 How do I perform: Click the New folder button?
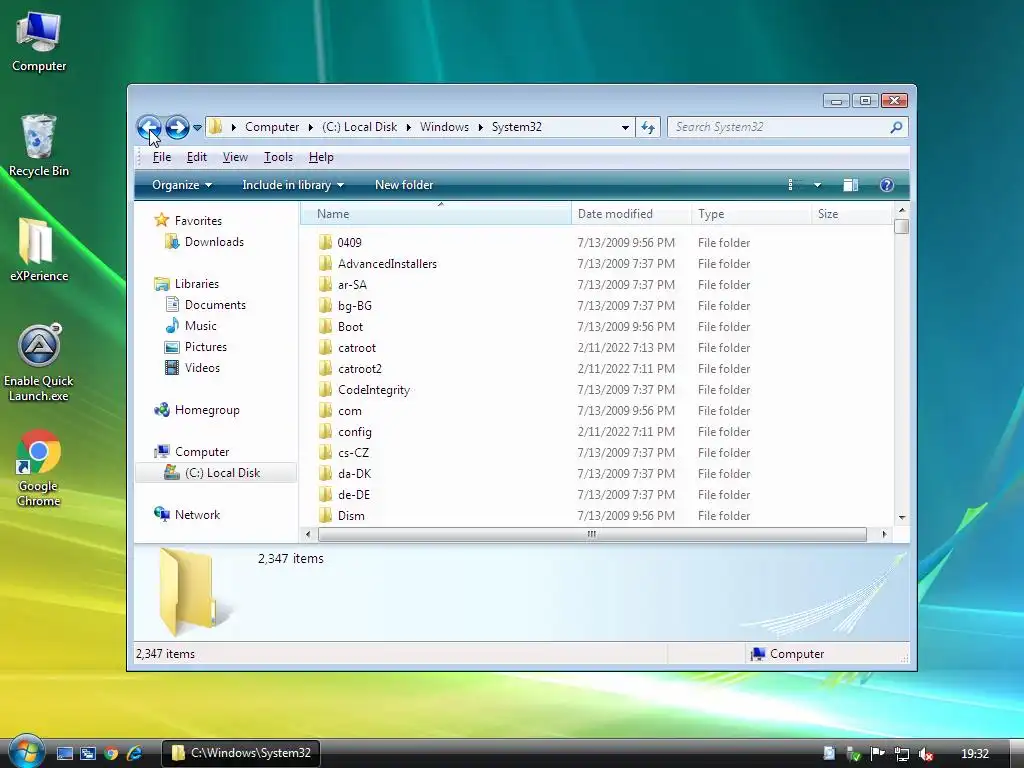click(404, 185)
